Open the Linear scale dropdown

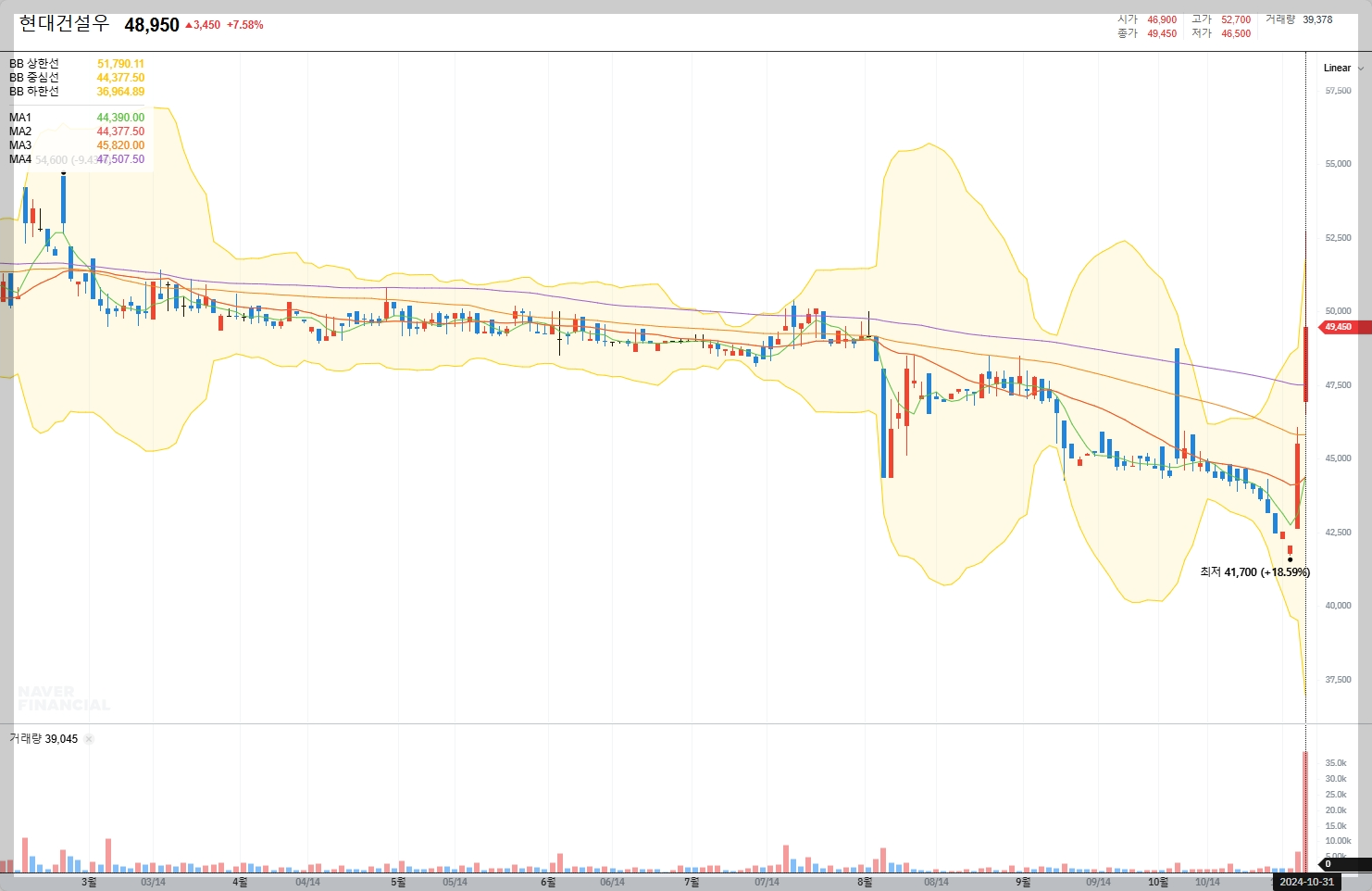click(1343, 68)
